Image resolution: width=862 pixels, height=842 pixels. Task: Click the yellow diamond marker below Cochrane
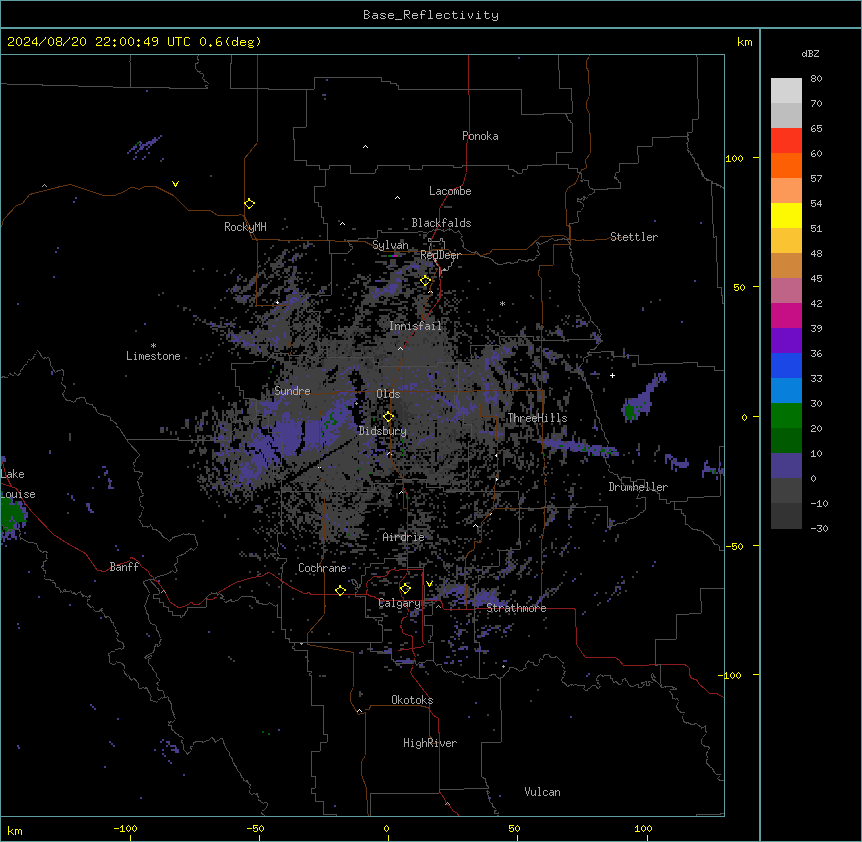tap(340, 590)
